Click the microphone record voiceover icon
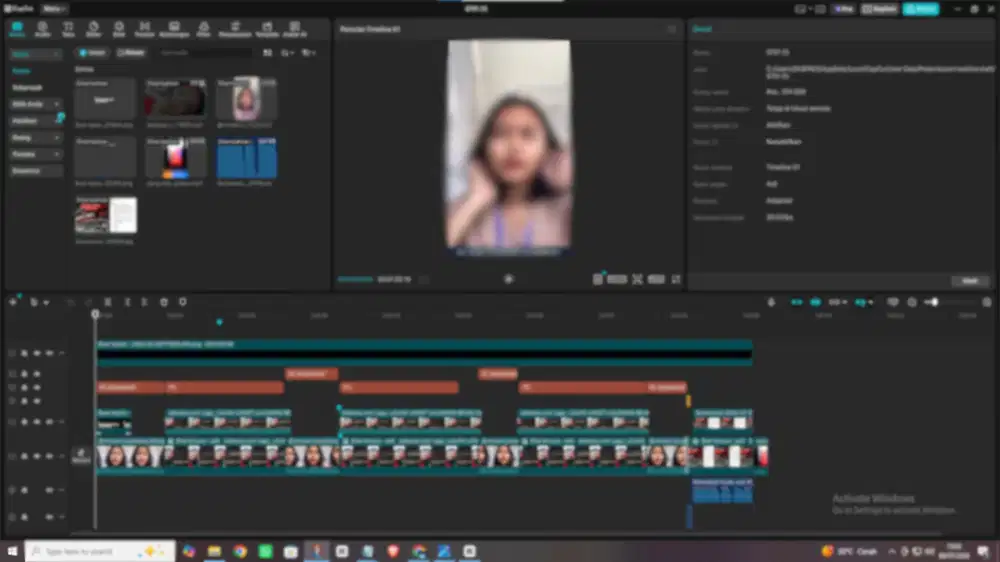Screen dimensions: 1000x562 [x=771, y=302]
